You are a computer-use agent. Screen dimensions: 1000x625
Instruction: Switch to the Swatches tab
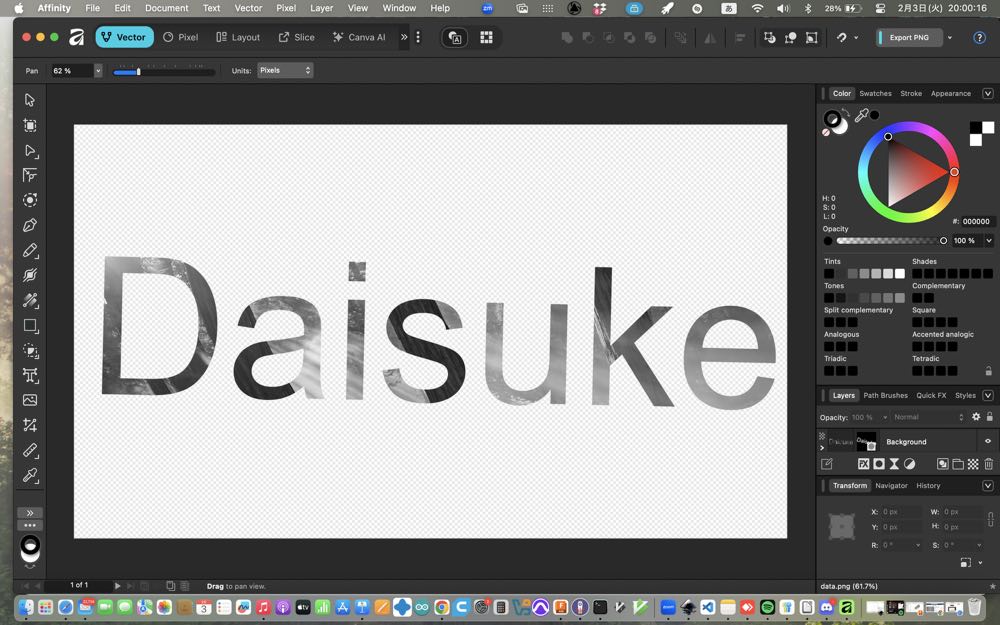click(x=875, y=93)
